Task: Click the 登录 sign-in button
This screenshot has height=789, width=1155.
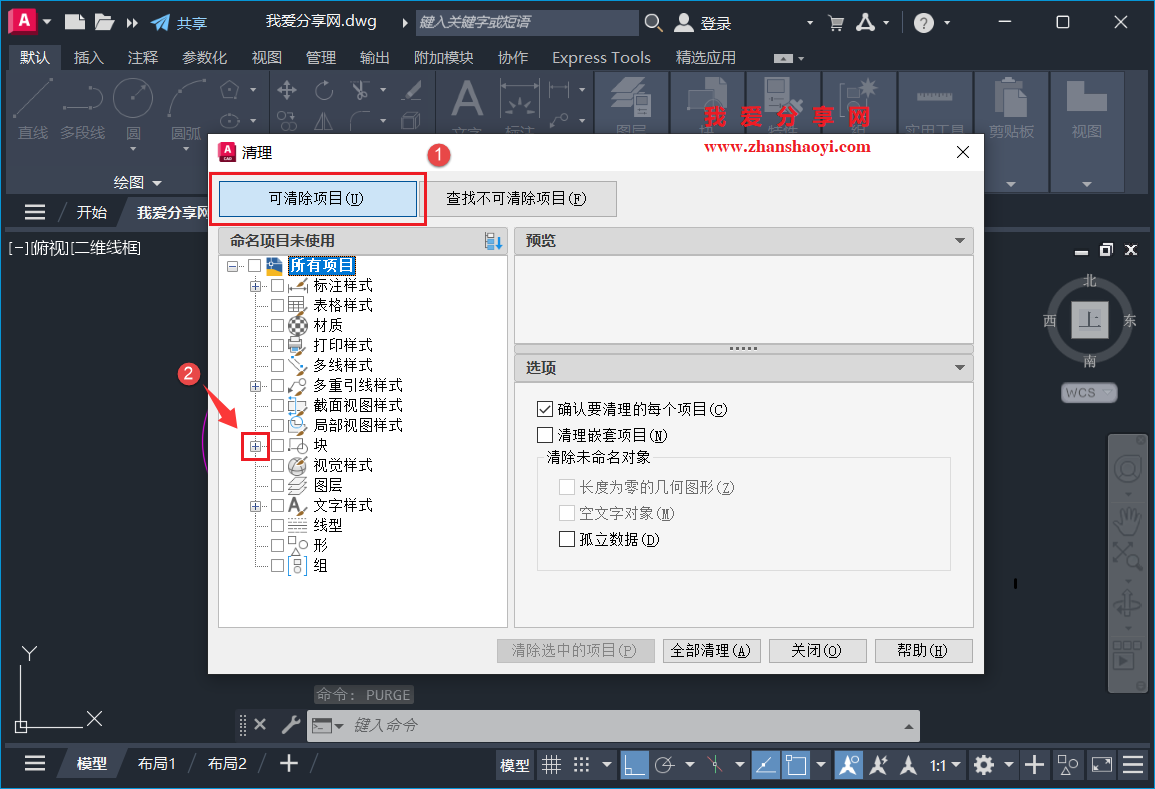Action: (x=703, y=23)
